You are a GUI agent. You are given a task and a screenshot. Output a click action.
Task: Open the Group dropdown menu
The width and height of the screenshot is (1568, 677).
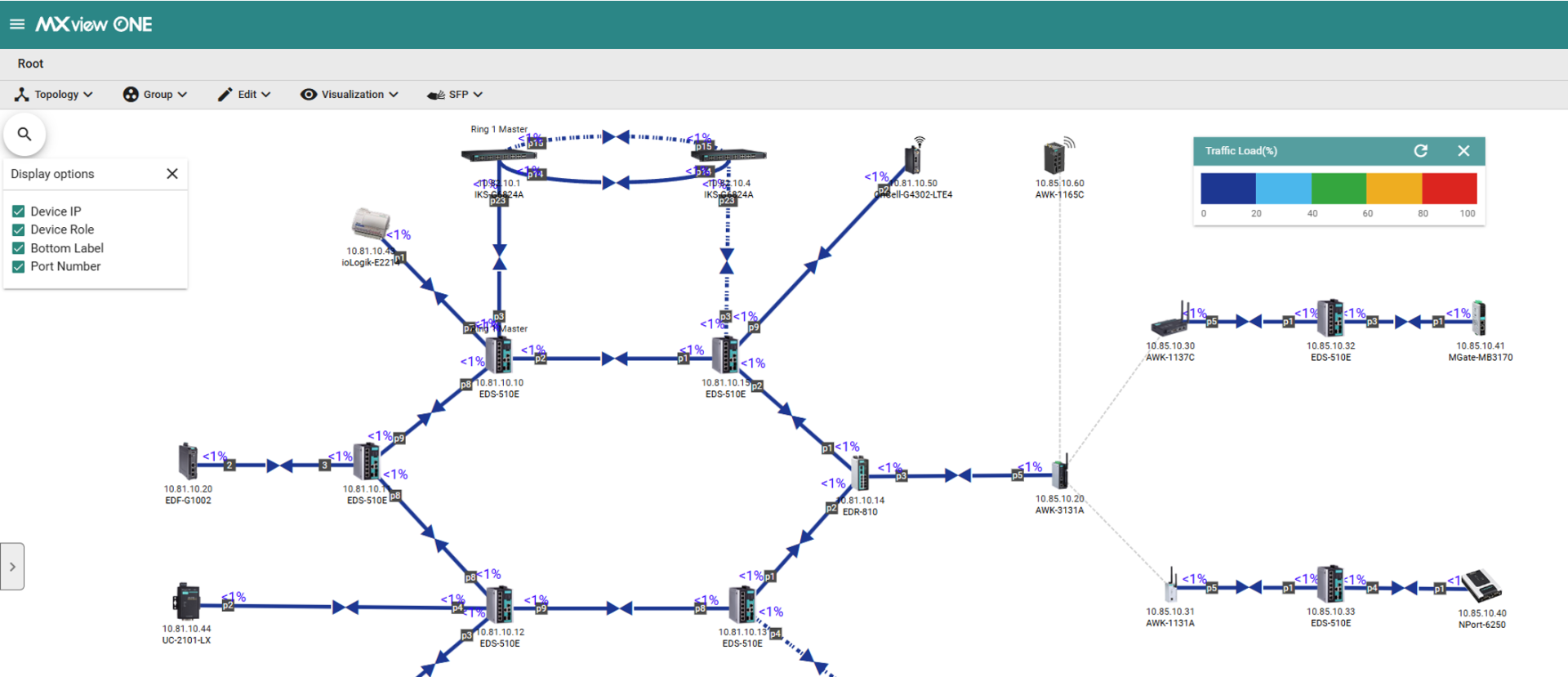click(x=155, y=95)
